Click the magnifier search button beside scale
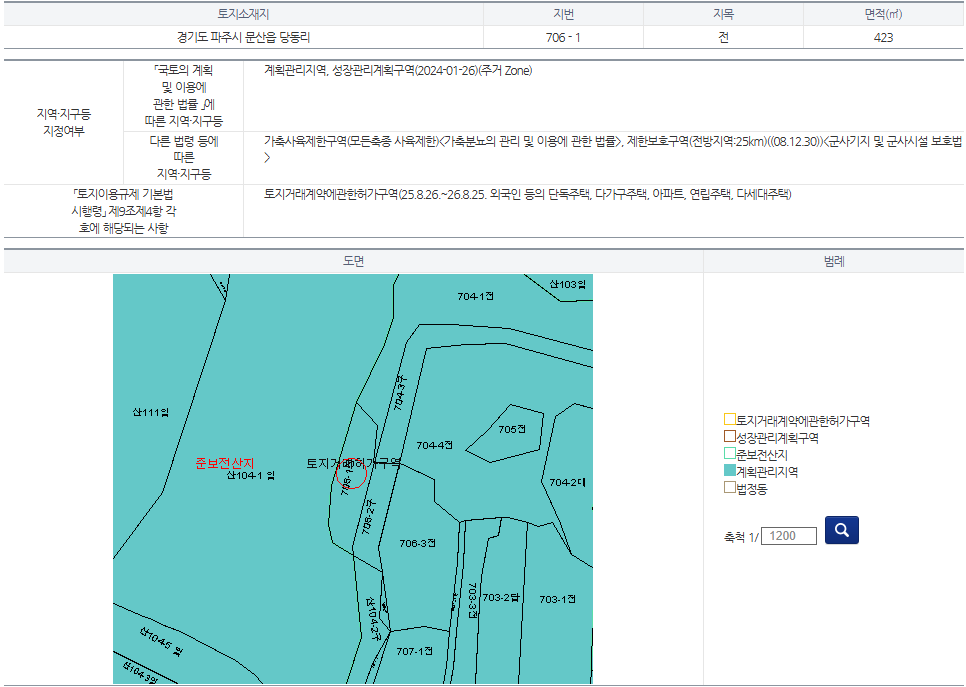966x687 pixels. point(841,530)
